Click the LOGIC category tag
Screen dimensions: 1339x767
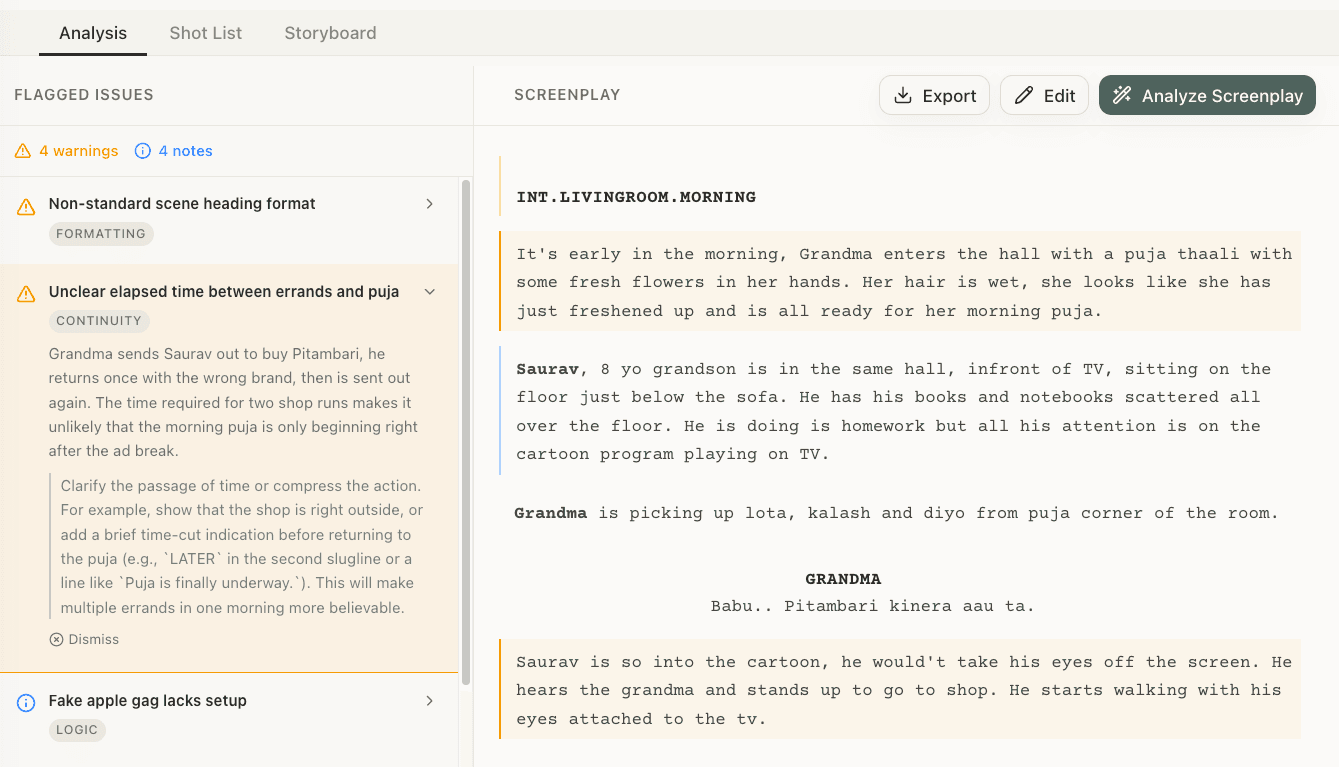pos(77,730)
